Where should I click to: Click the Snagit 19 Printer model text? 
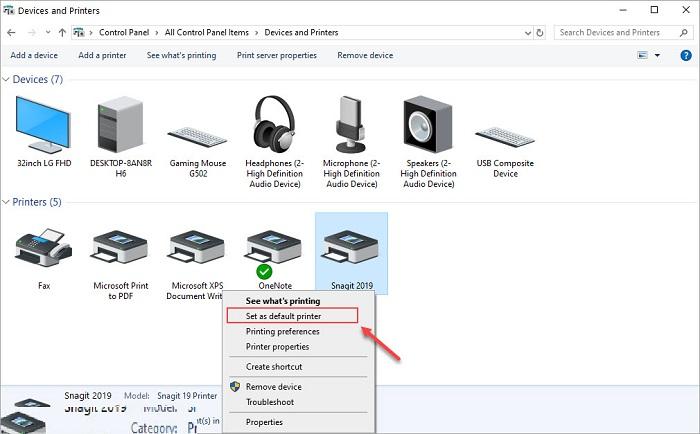[x=187, y=396]
